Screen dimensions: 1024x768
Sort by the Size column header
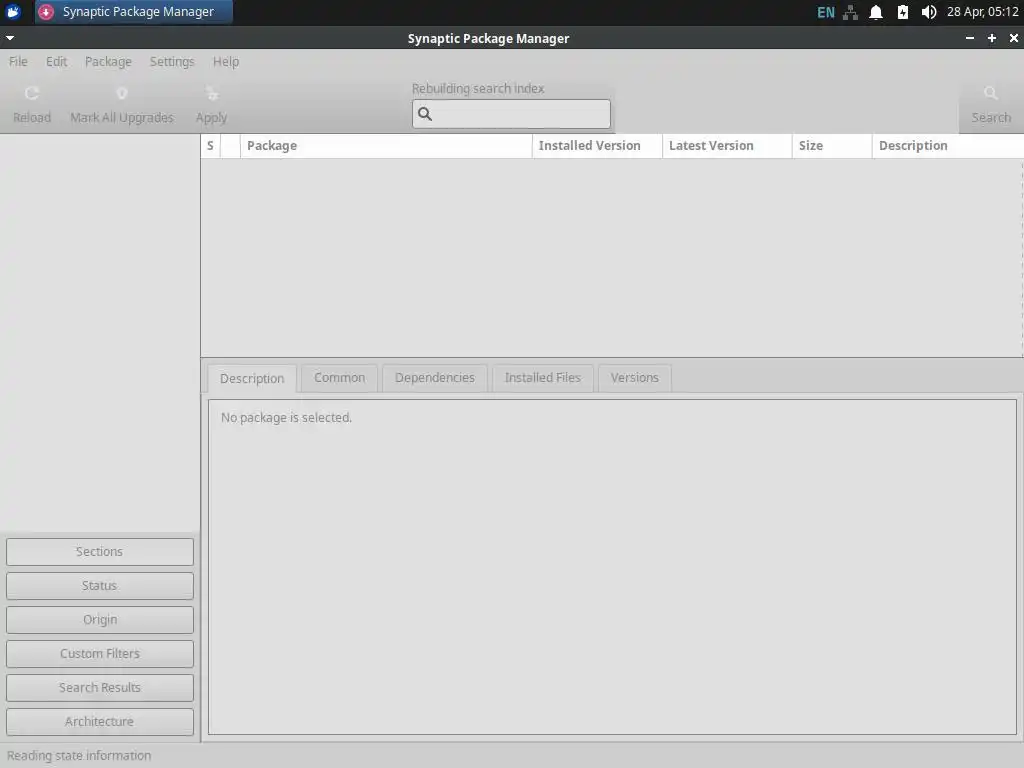[x=832, y=146]
